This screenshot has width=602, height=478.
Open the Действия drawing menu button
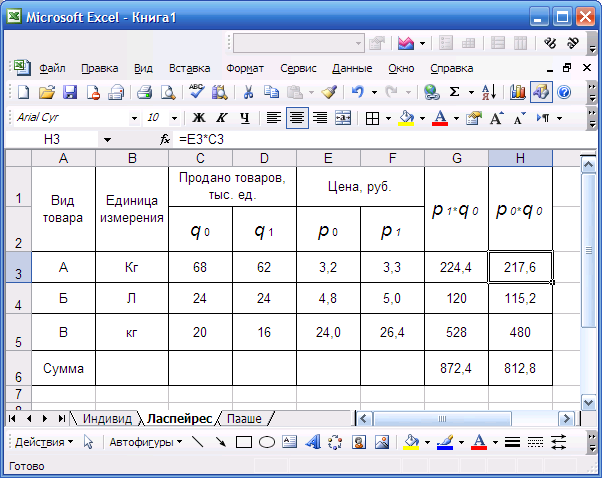43,442
